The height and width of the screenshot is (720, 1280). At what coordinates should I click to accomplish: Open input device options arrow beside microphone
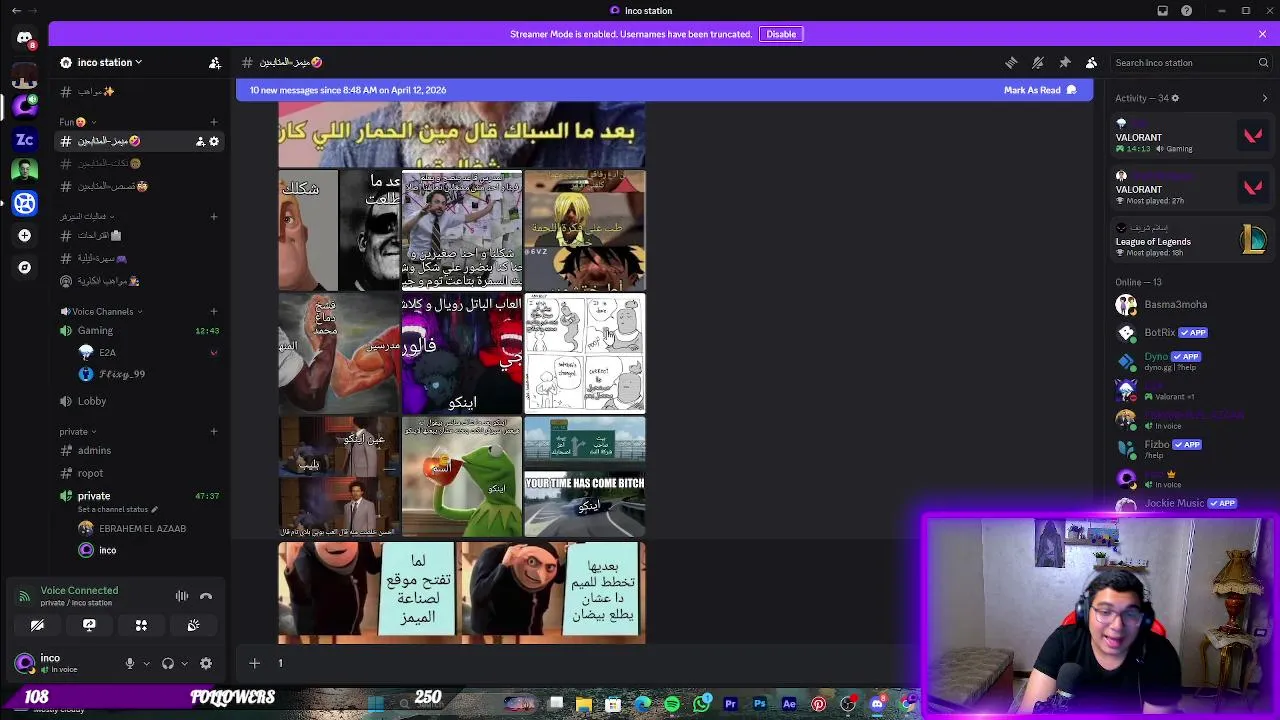click(x=146, y=663)
